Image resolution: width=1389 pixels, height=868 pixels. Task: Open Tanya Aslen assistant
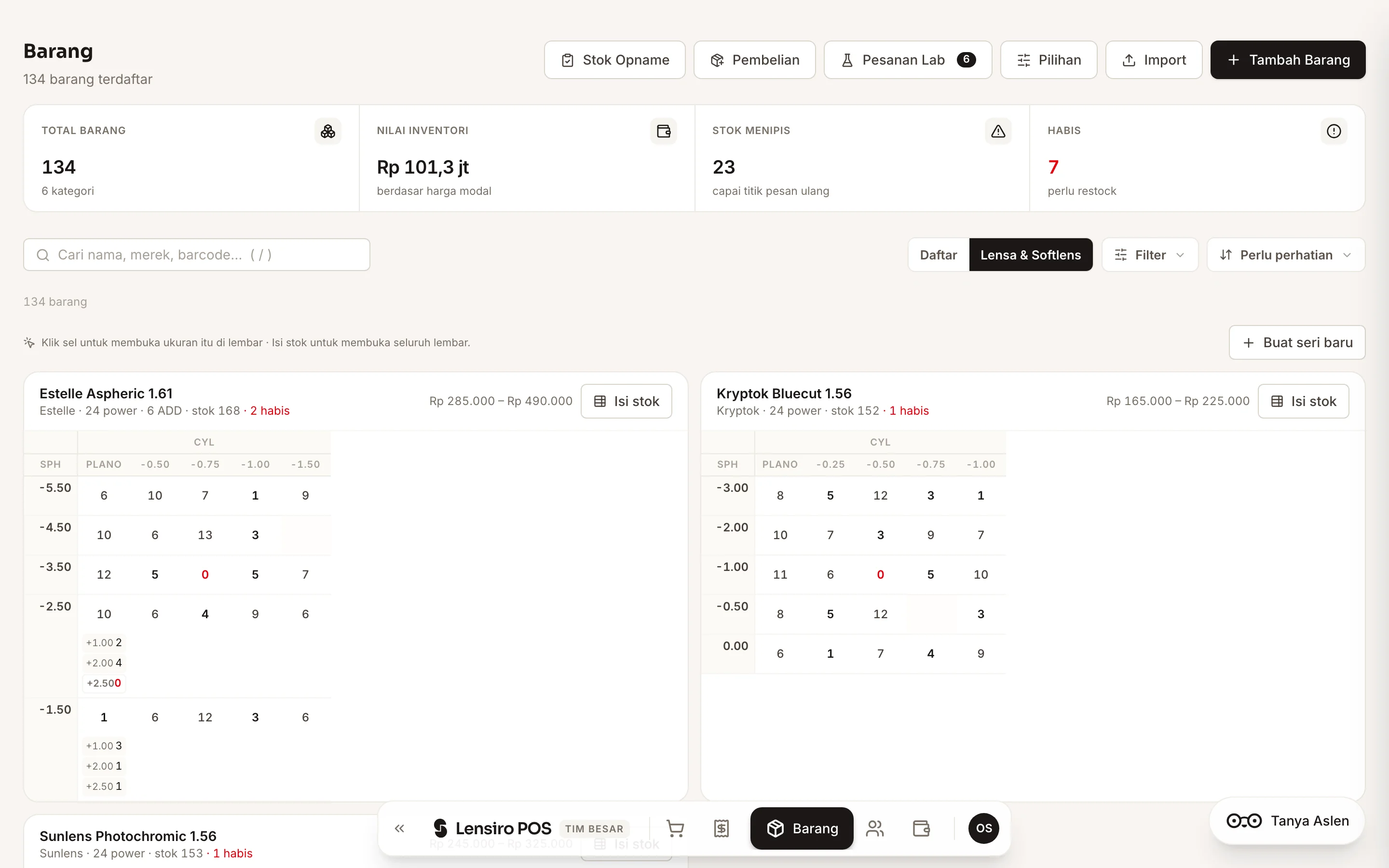pos(1287,821)
